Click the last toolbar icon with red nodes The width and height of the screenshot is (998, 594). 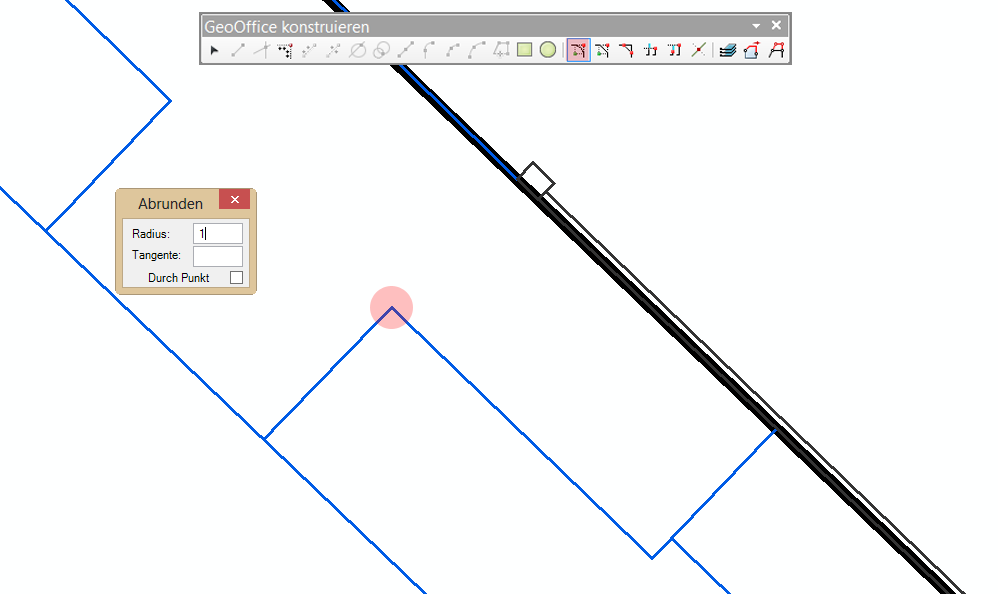(x=775, y=50)
